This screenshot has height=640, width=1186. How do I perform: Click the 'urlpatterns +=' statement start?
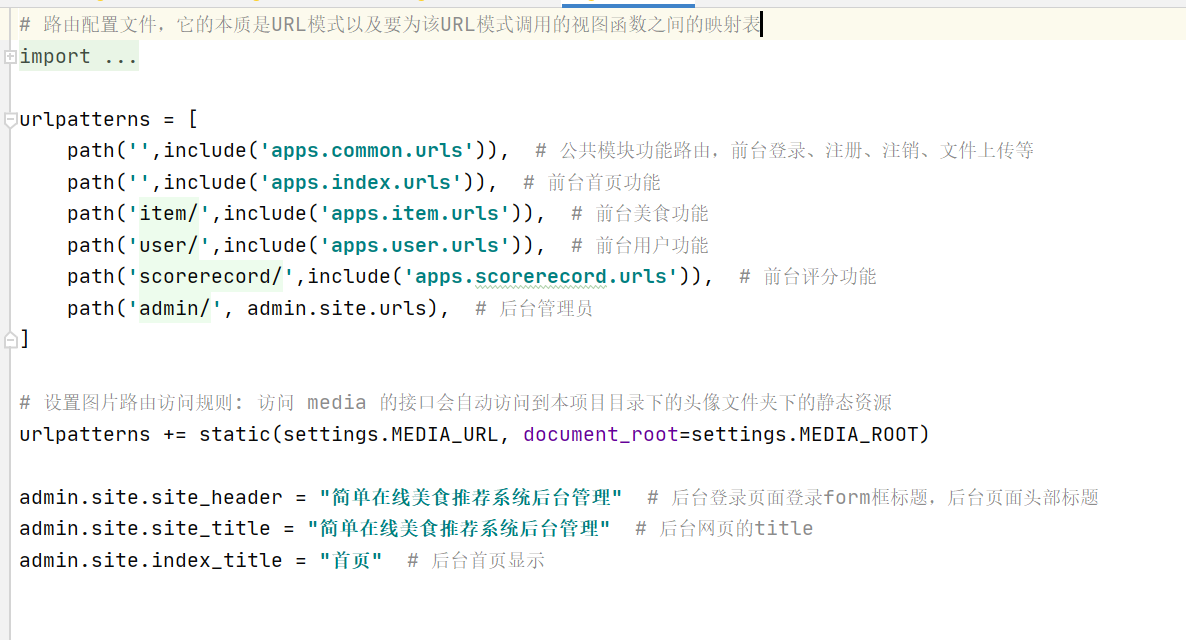tap(103, 434)
